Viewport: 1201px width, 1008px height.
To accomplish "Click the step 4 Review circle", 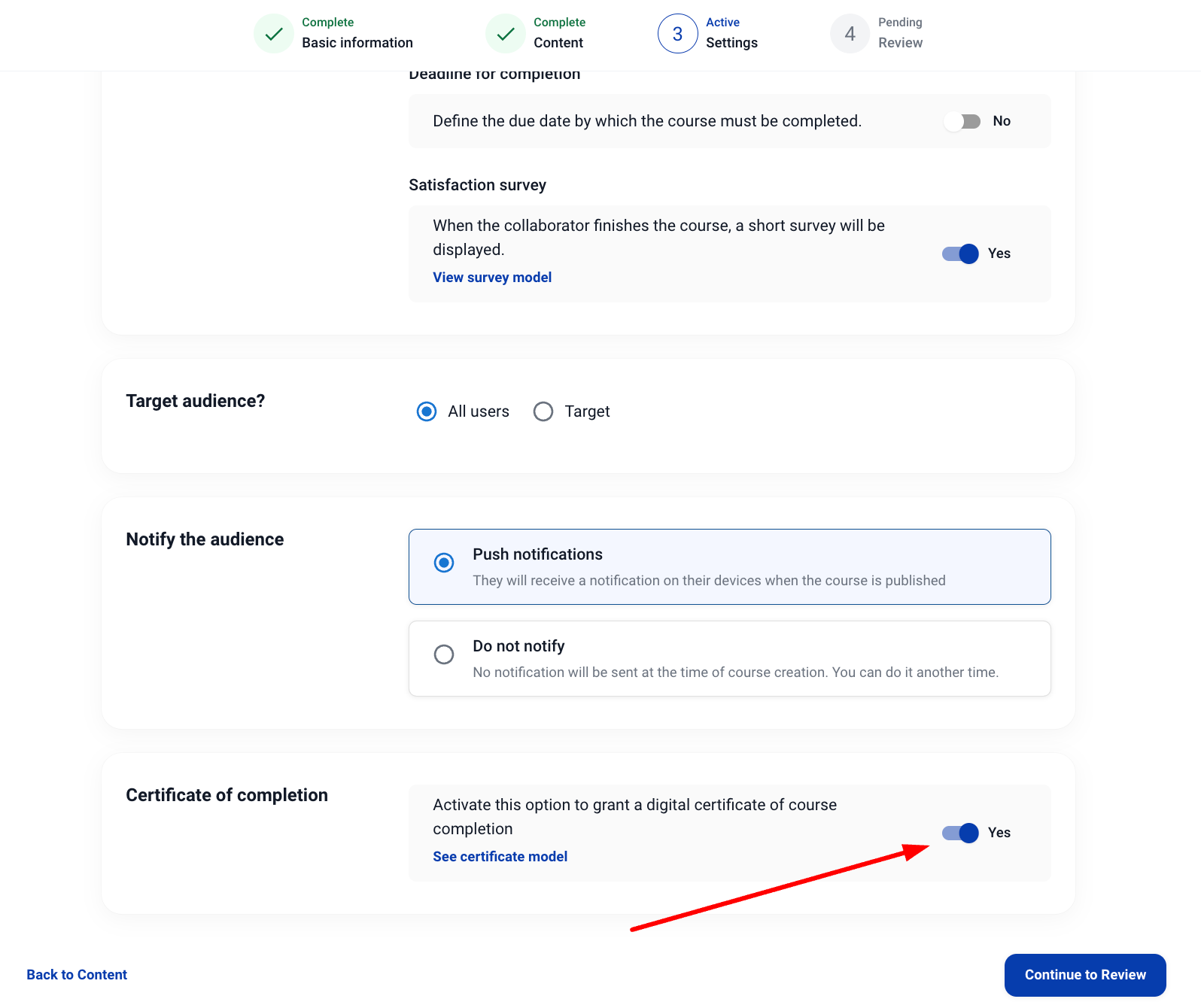I will click(x=850, y=34).
